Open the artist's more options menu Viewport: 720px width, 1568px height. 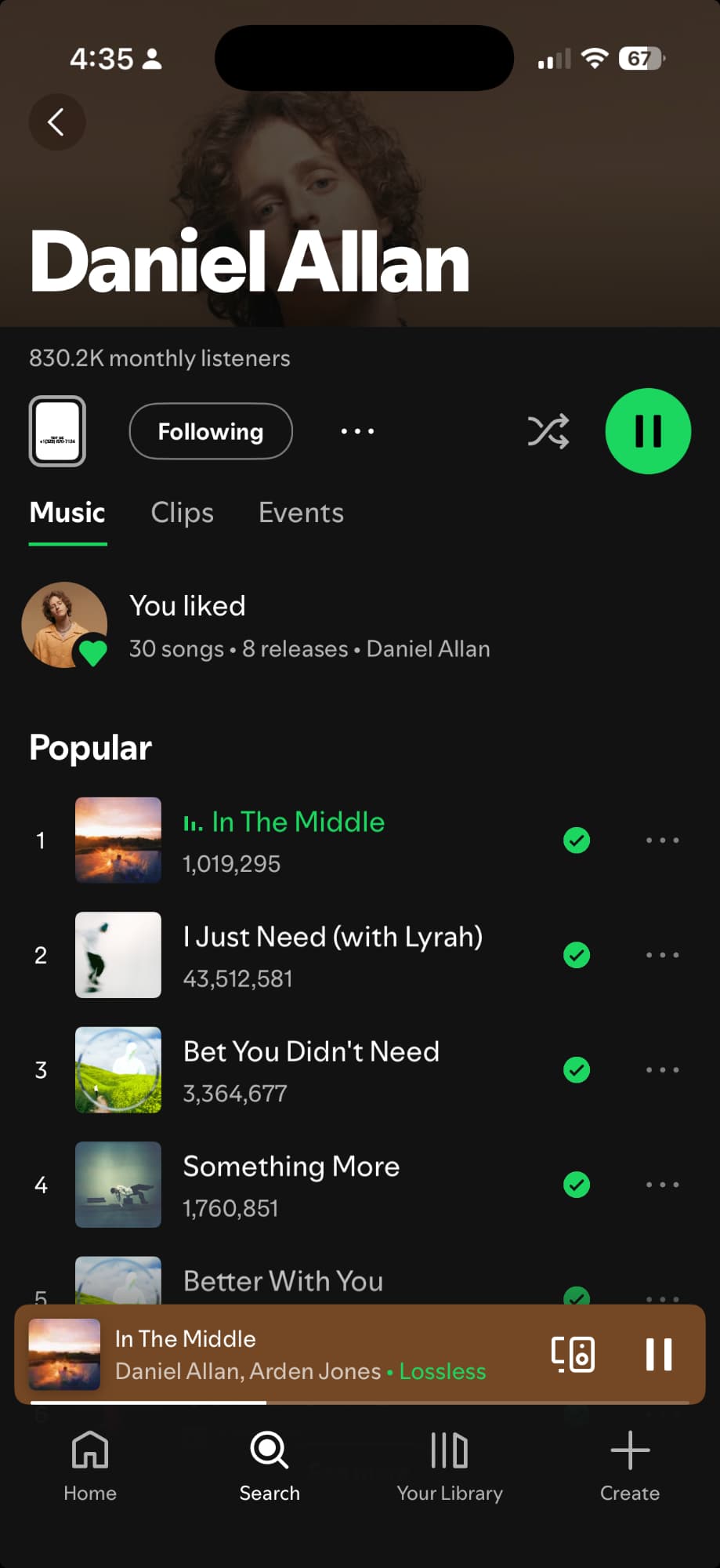[x=357, y=431]
